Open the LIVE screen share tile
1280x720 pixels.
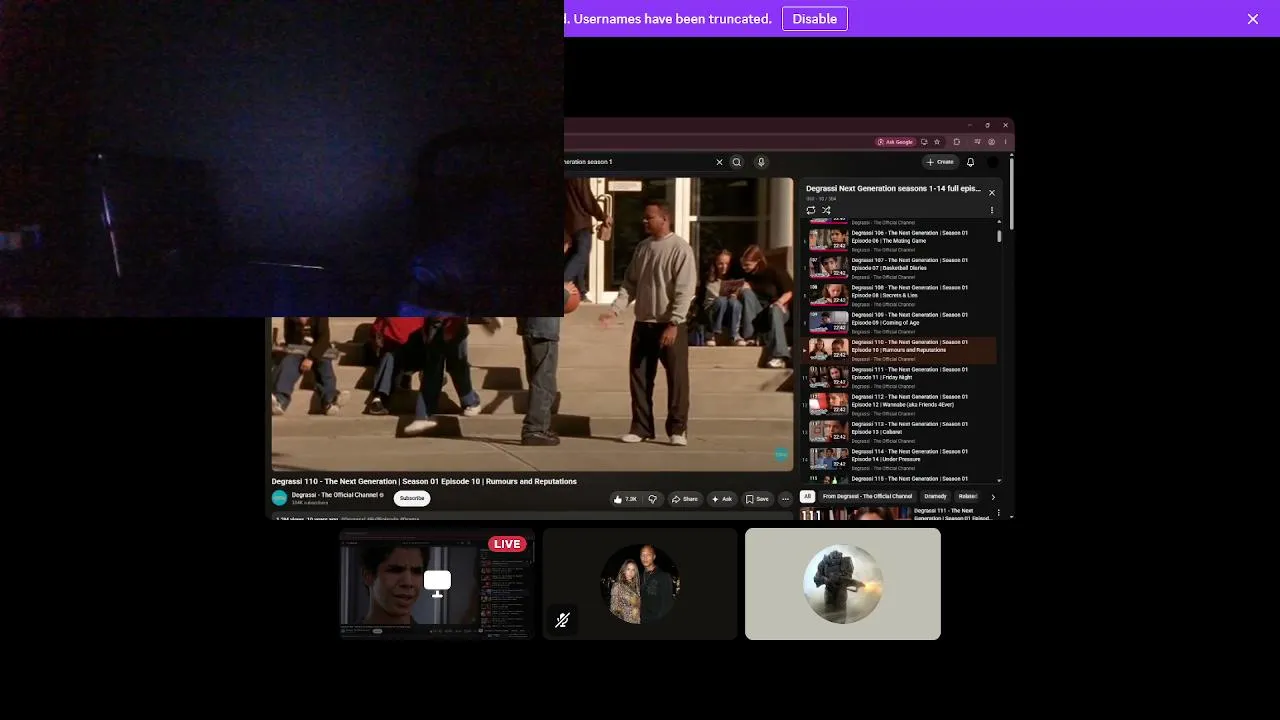[437, 584]
